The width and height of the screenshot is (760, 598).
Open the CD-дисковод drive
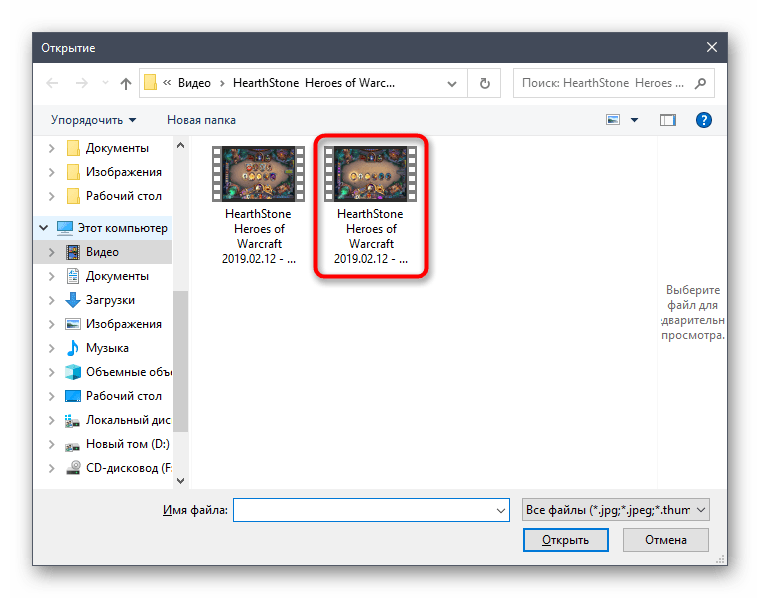[x=118, y=468]
